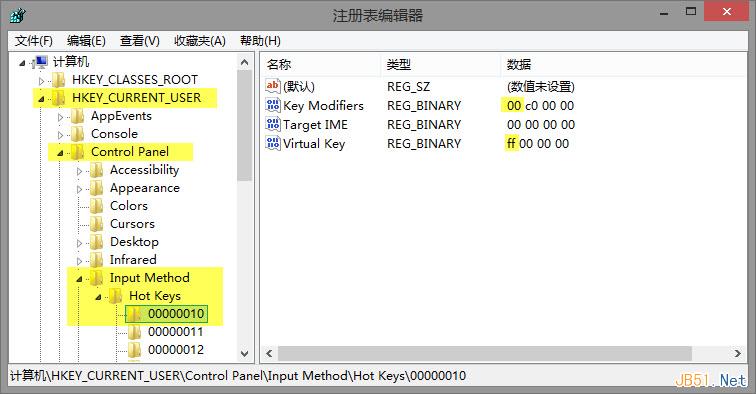756x394 pixels.
Task: Click the Colors folder icon
Action: pos(97,206)
